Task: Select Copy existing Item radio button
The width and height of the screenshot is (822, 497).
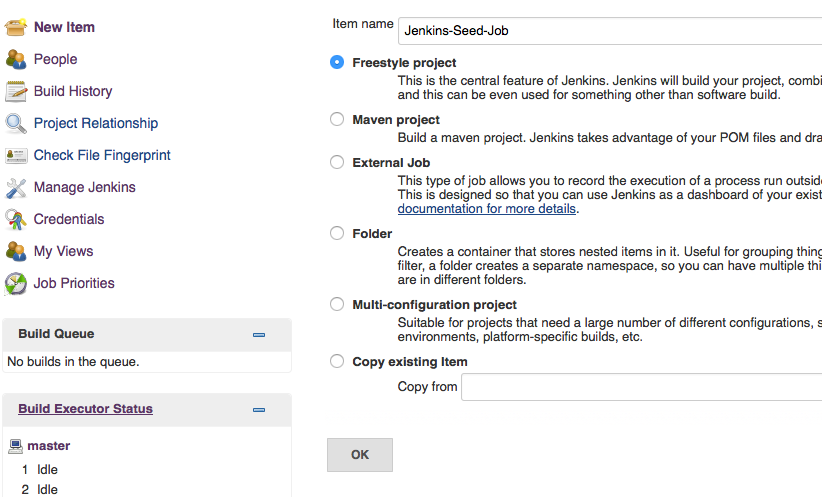Action: pyautogui.click(x=337, y=362)
